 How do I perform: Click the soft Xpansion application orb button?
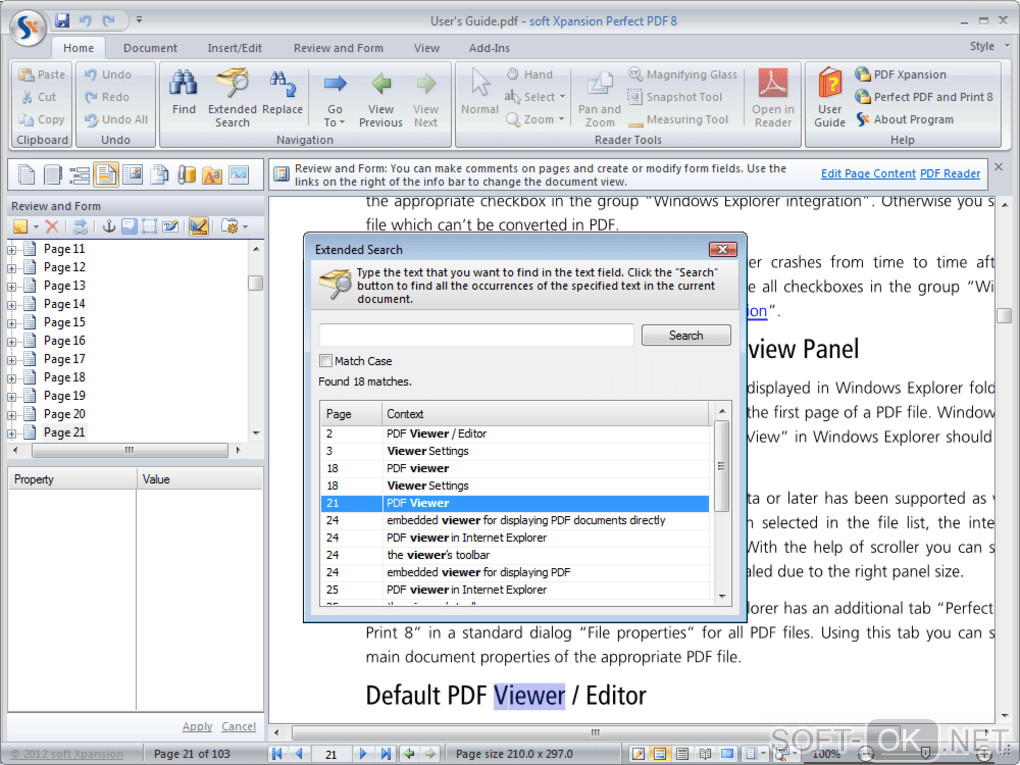(x=28, y=27)
